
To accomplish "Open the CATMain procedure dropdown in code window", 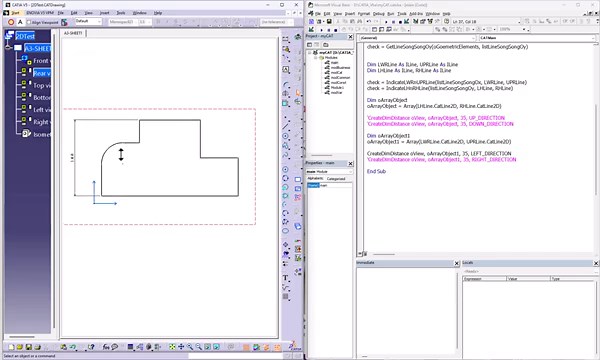I will pyautogui.click(x=537, y=38).
